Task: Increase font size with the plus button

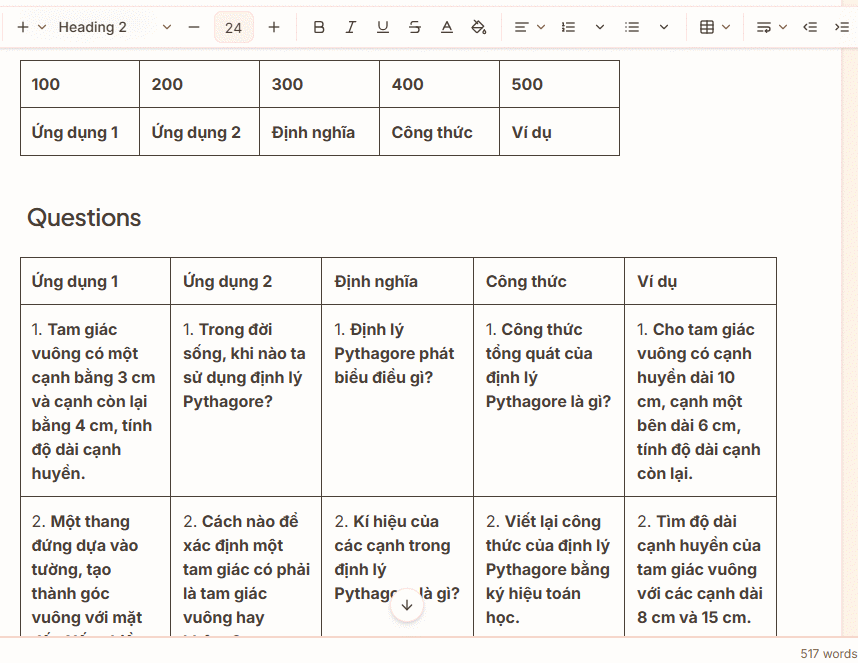Action: click(x=274, y=27)
